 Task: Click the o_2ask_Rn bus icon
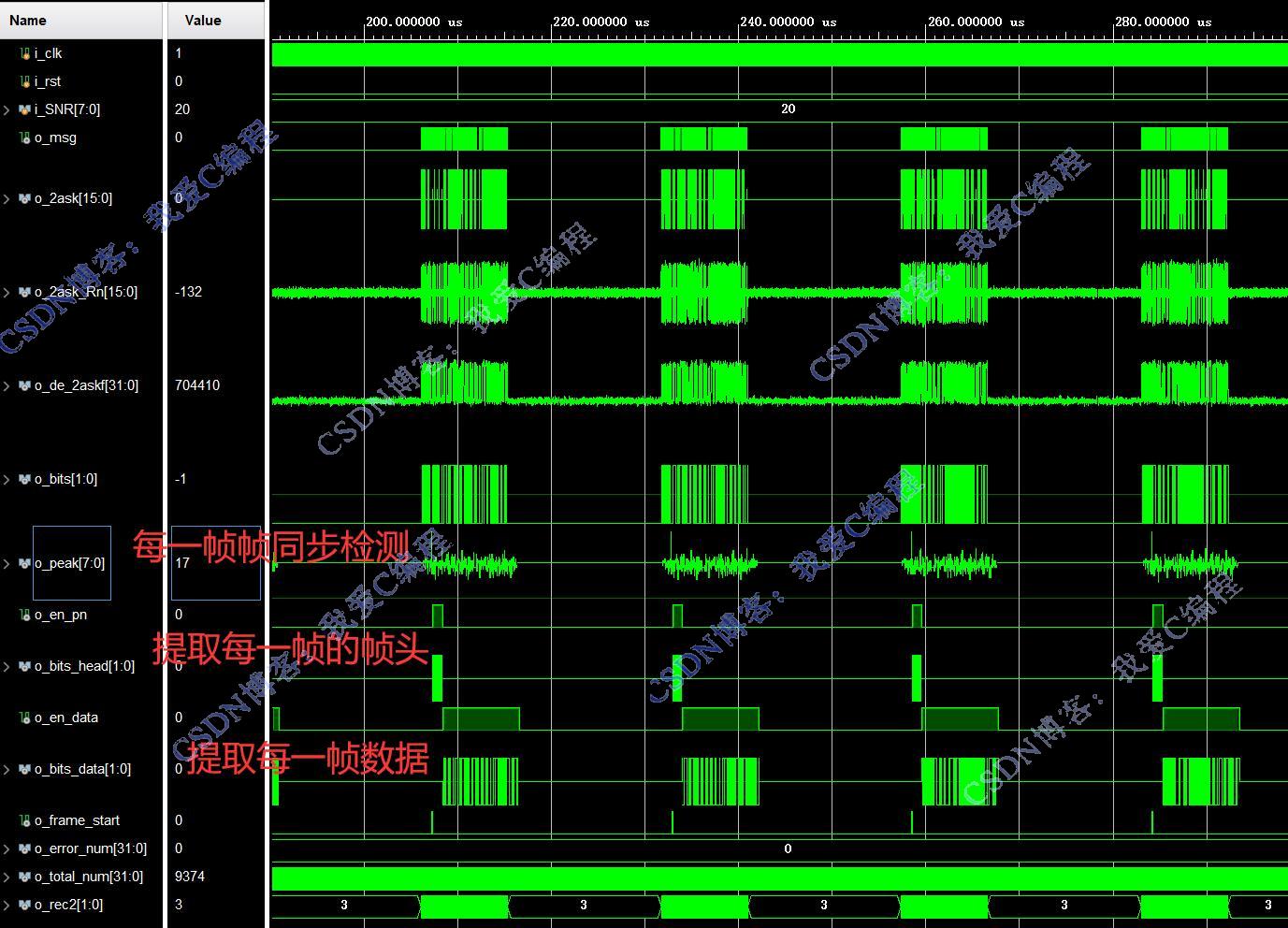(25, 292)
